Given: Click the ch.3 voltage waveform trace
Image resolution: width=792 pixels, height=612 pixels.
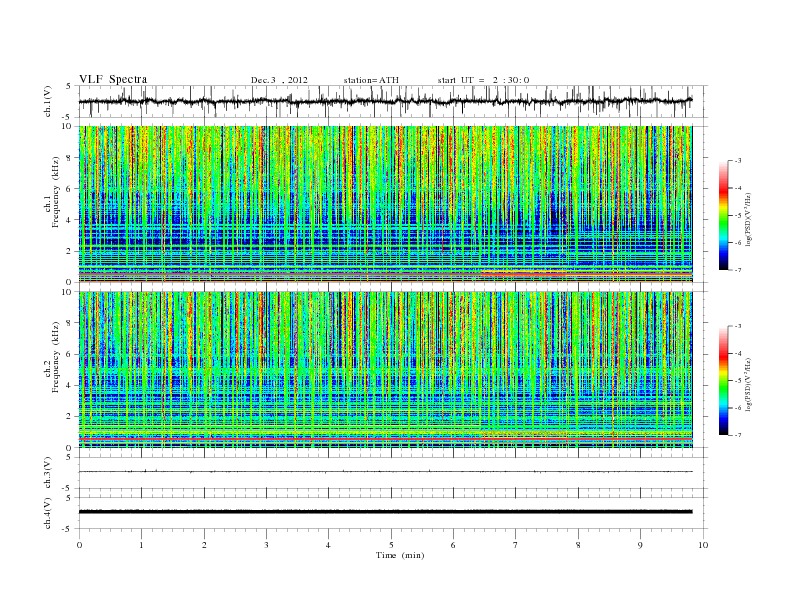Looking at the screenshot, I should 385,472.
